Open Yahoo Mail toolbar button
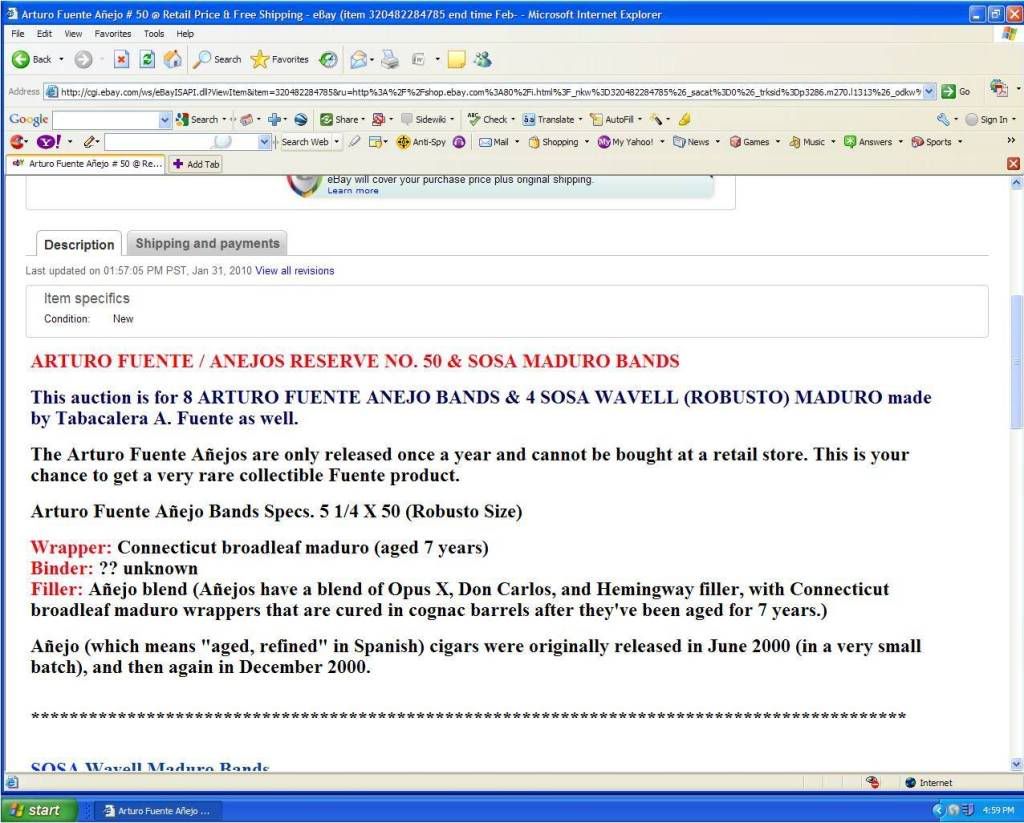Screen dimensions: 1024x823 [494, 142]
